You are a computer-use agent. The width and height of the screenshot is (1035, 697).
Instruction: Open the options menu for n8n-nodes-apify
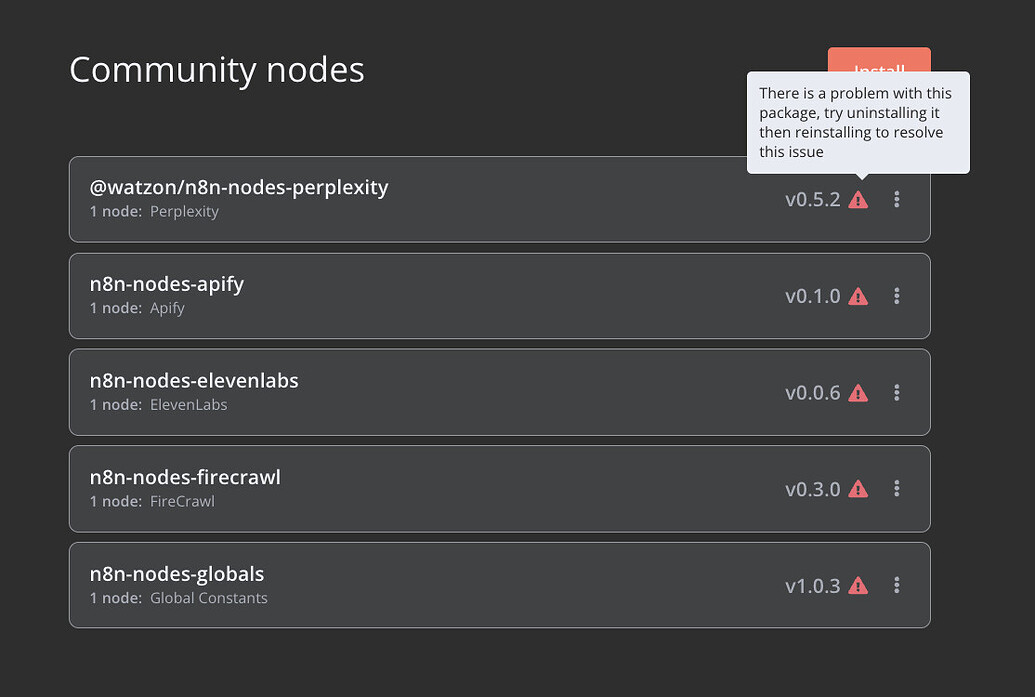pos(897,296)
